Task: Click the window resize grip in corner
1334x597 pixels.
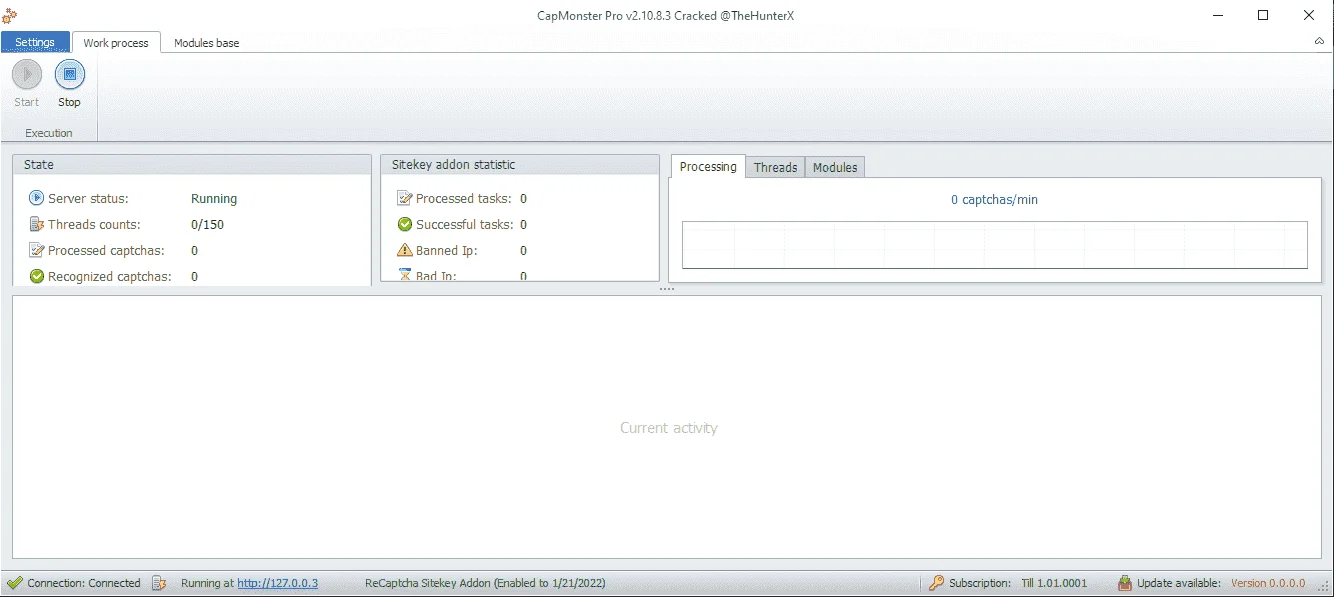Action: [x=1325, y=588]
